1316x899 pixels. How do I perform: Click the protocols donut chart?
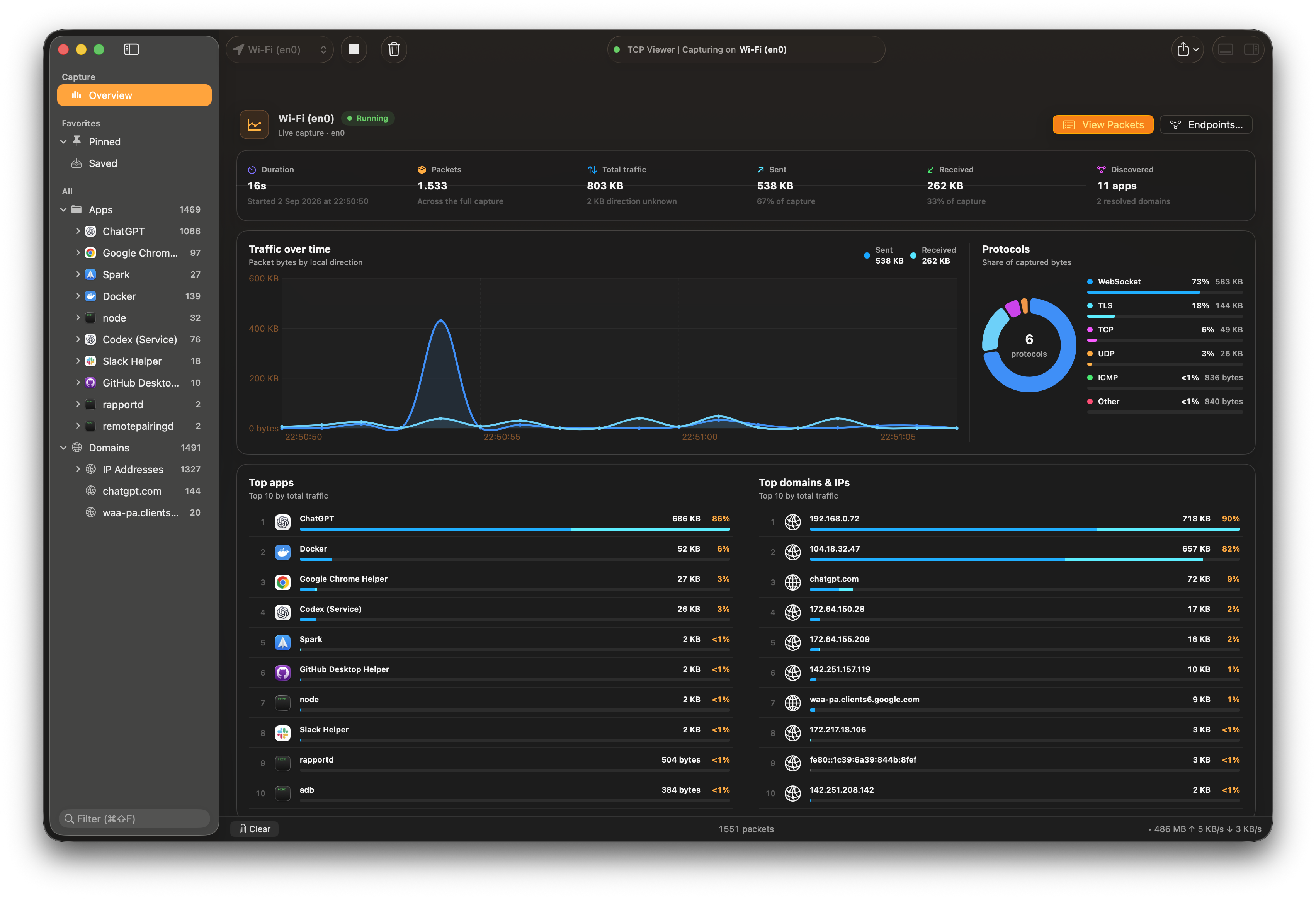point(1029,345)
